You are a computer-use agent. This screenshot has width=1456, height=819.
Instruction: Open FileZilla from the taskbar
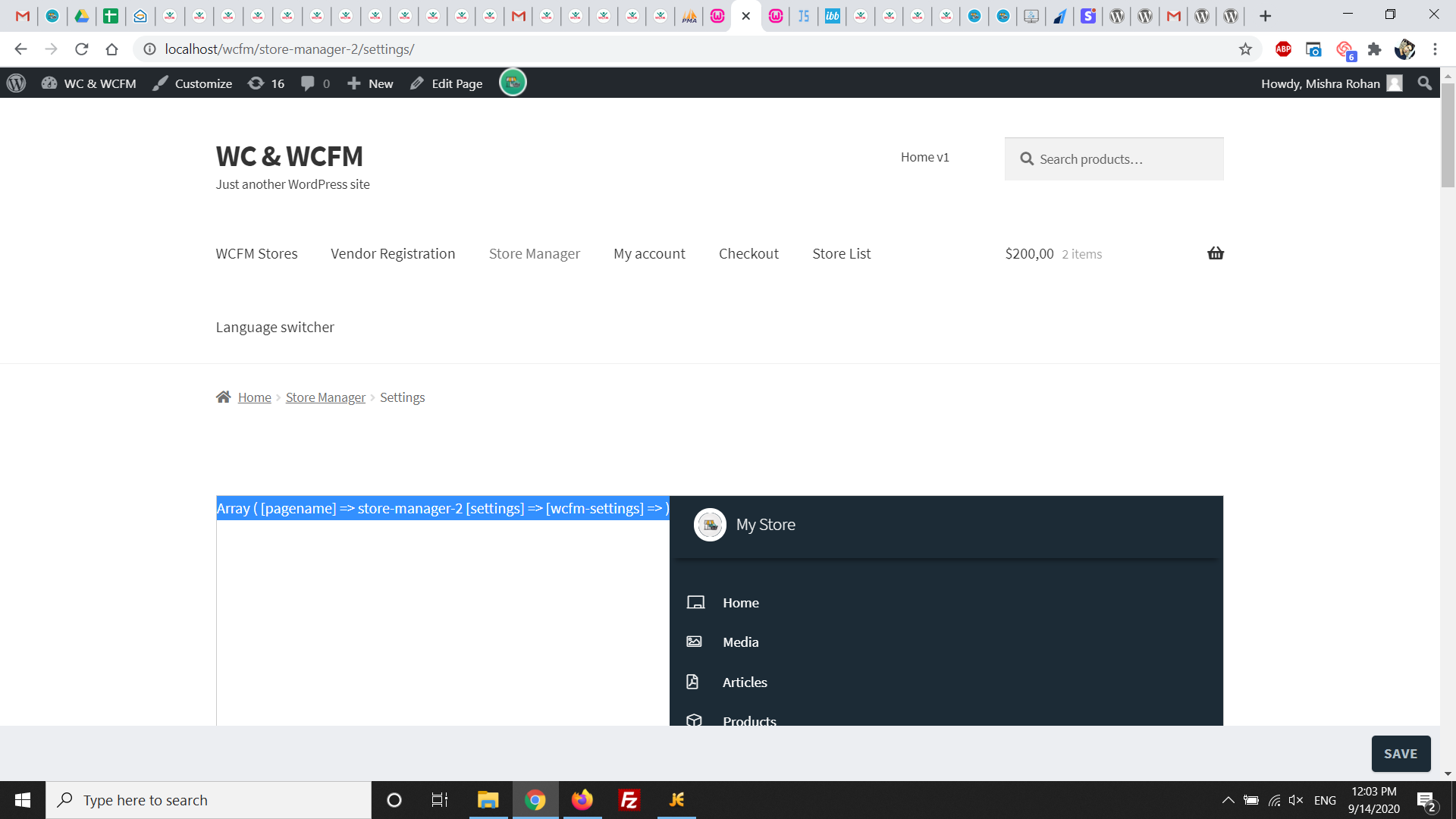[x=629, y=800]
